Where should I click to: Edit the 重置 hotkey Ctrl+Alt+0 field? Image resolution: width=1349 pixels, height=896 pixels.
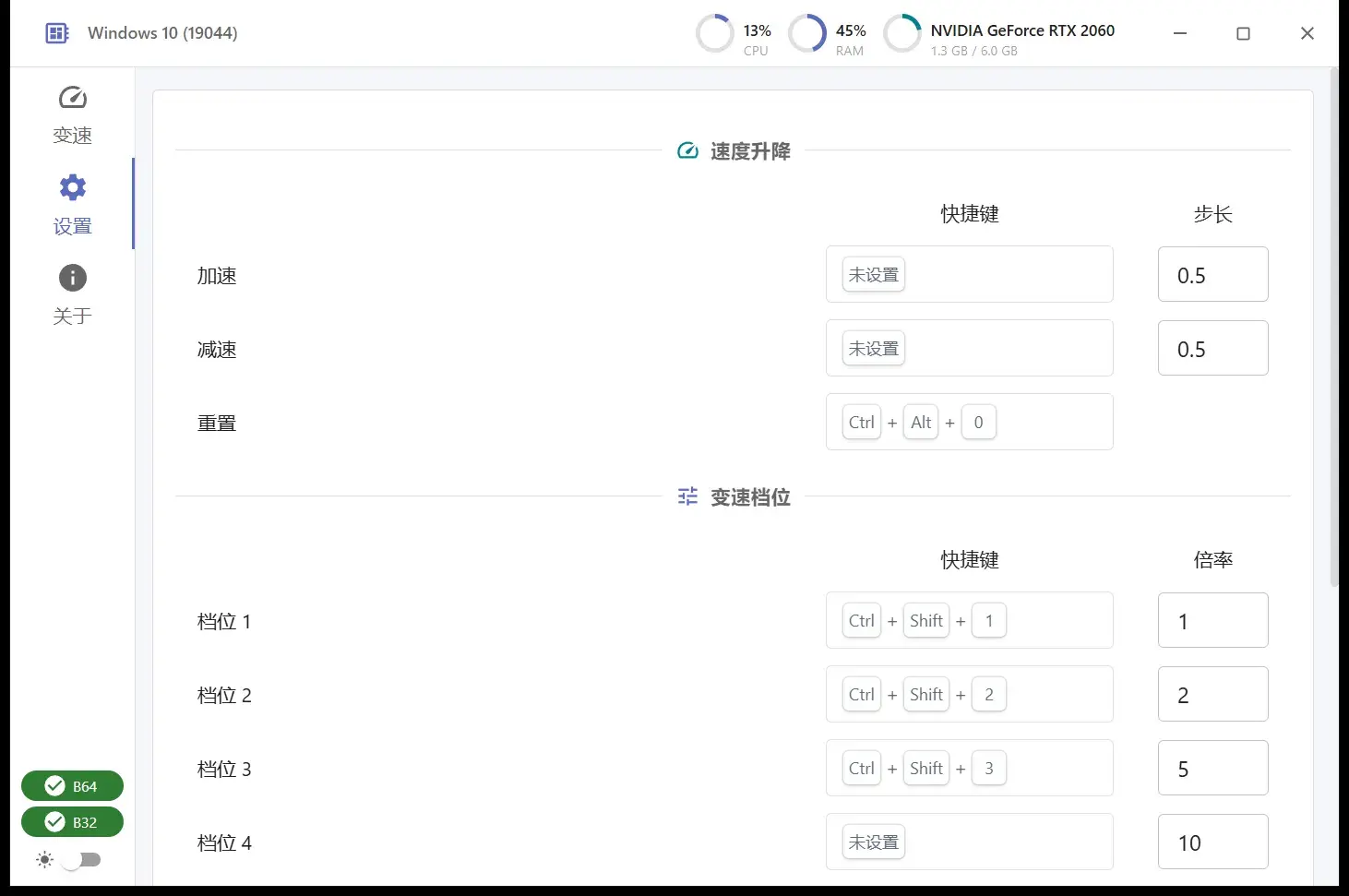pyautogui.click(x=969, y=422)
